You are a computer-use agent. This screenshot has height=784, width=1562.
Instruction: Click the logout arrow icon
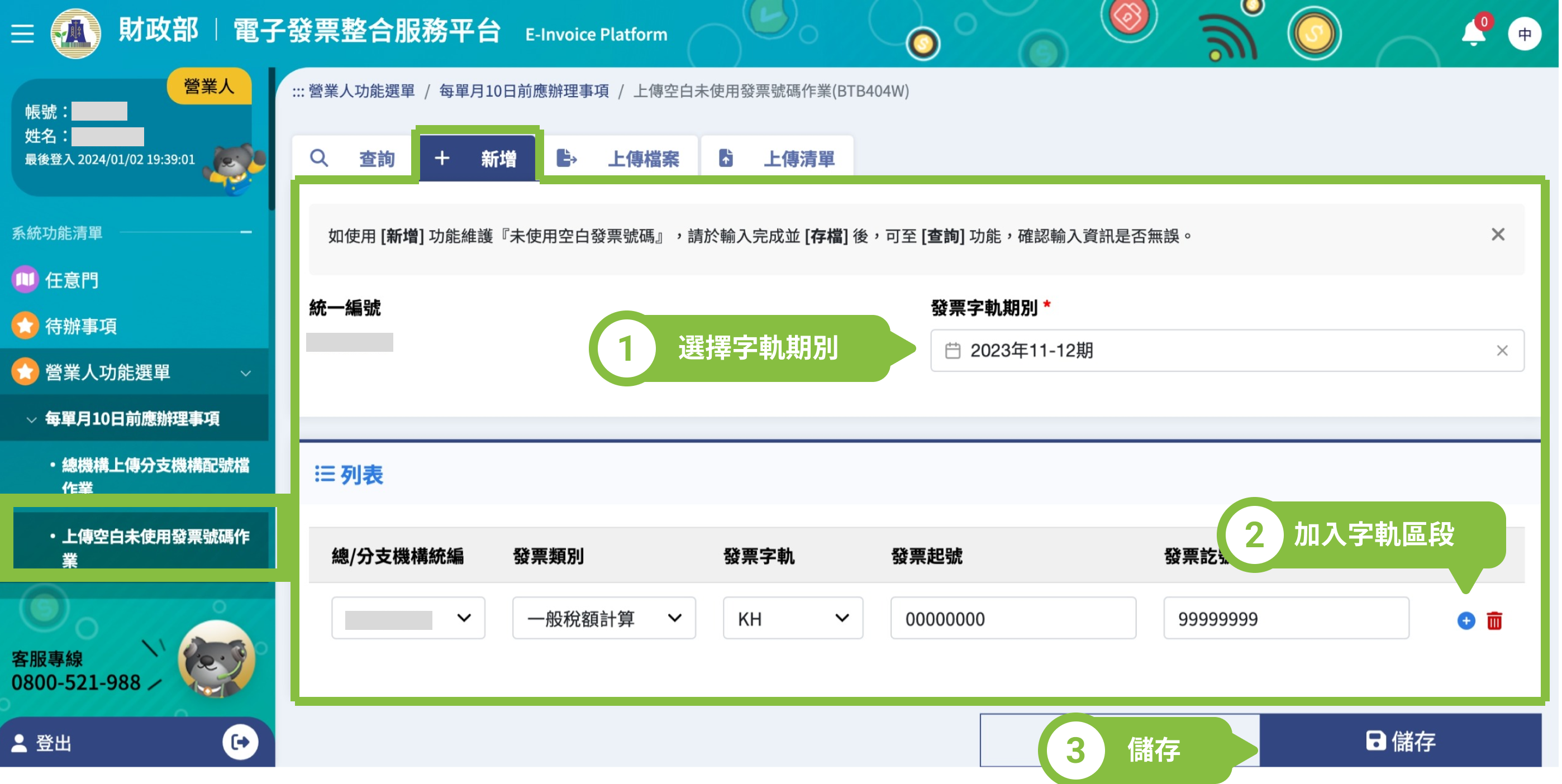(240, 742)
